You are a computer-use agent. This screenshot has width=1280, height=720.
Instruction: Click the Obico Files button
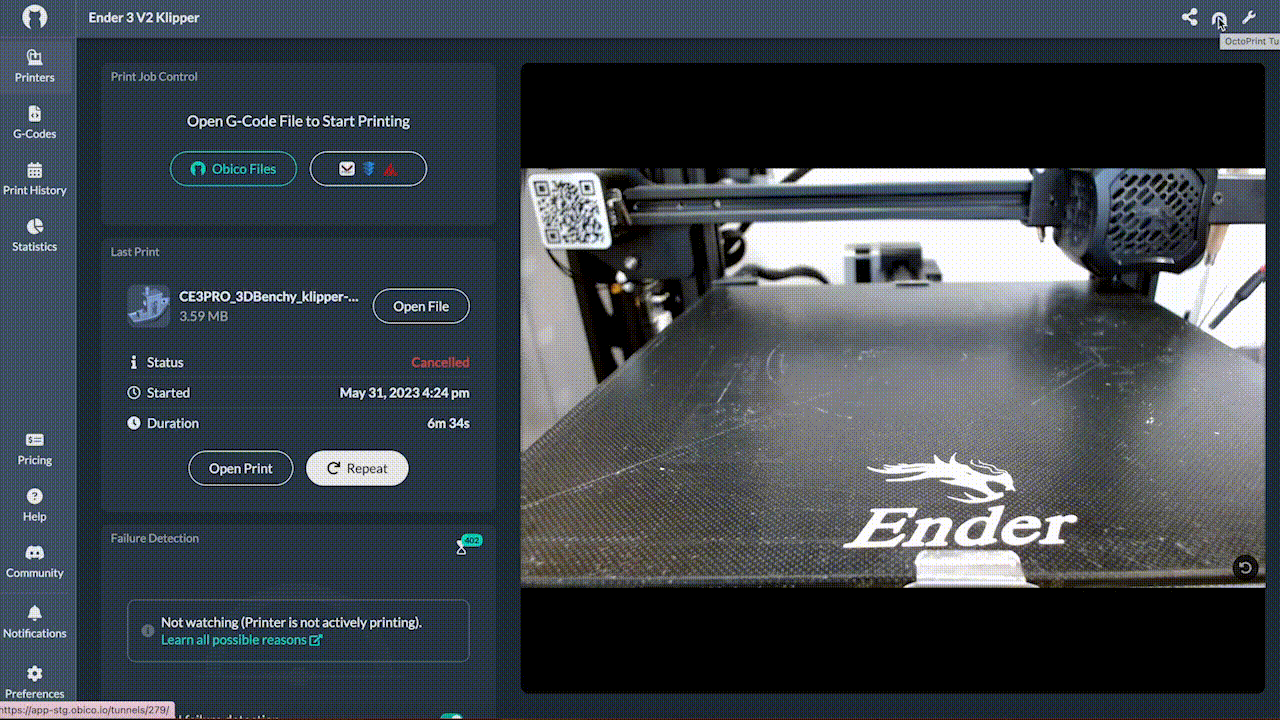(x=233, y=169)
